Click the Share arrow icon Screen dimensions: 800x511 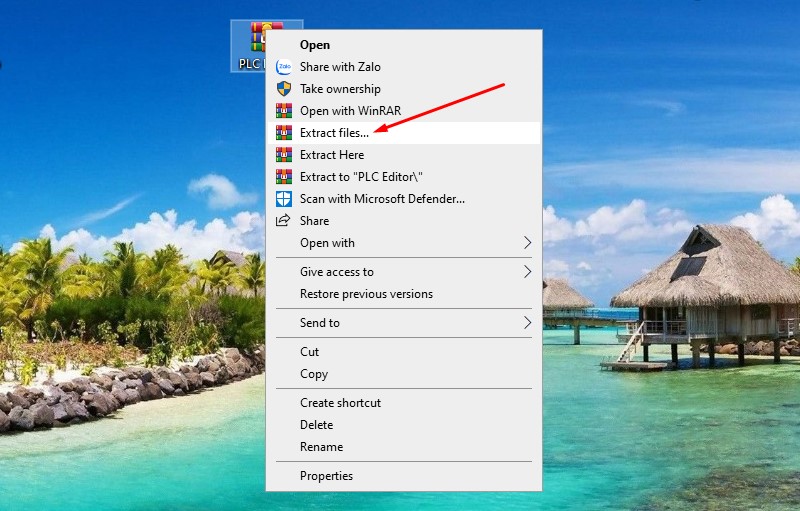click(283, 220)
